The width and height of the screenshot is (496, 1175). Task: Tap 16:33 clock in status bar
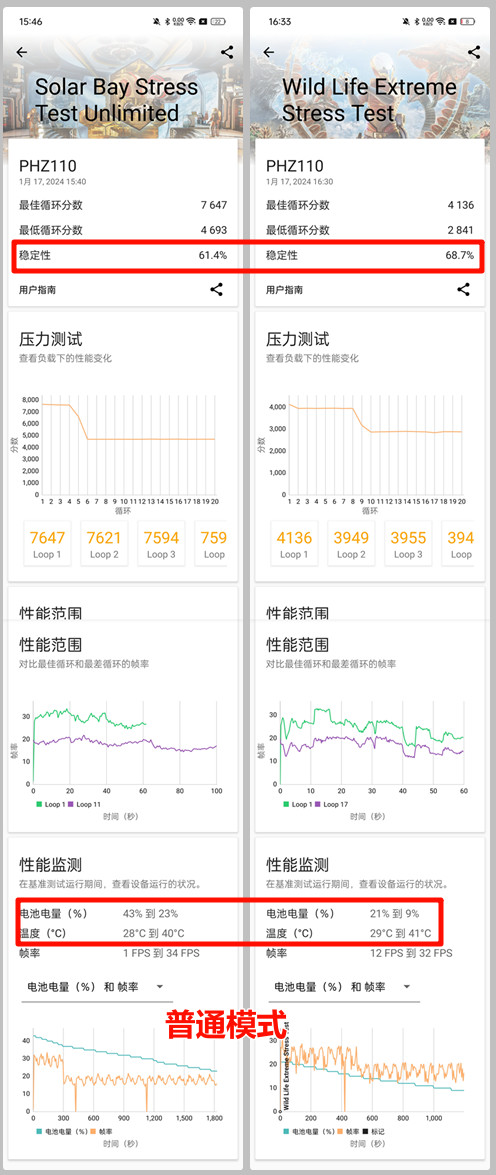[279, 22]
